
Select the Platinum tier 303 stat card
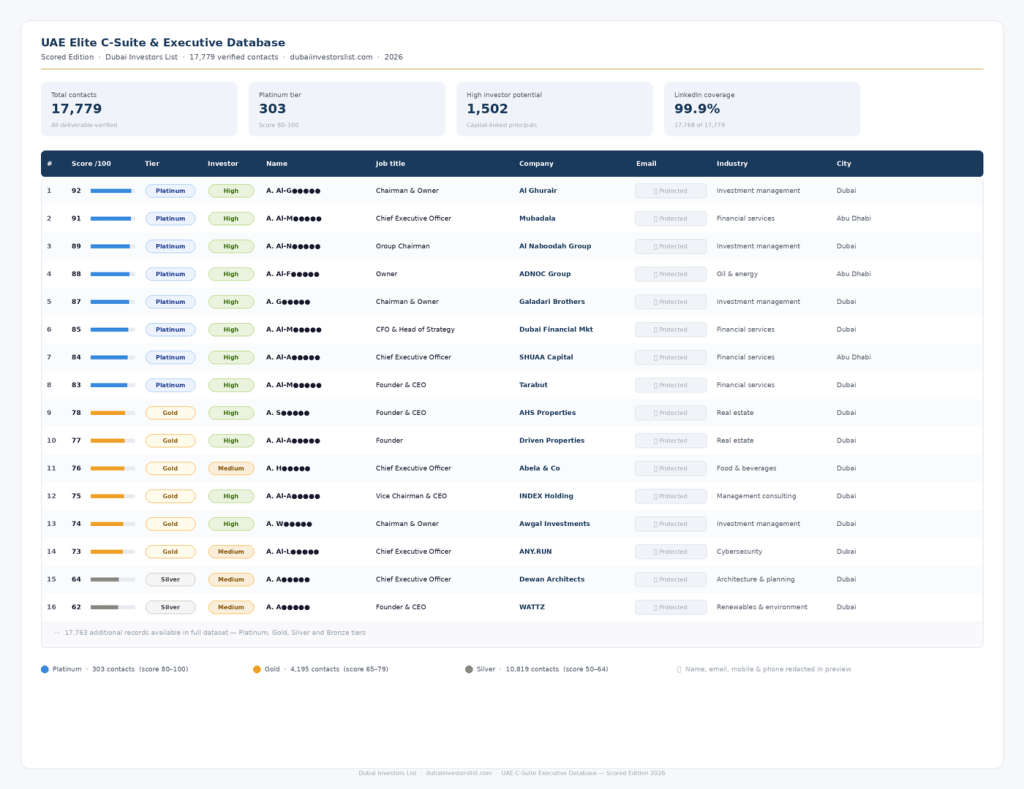point(347,109)
